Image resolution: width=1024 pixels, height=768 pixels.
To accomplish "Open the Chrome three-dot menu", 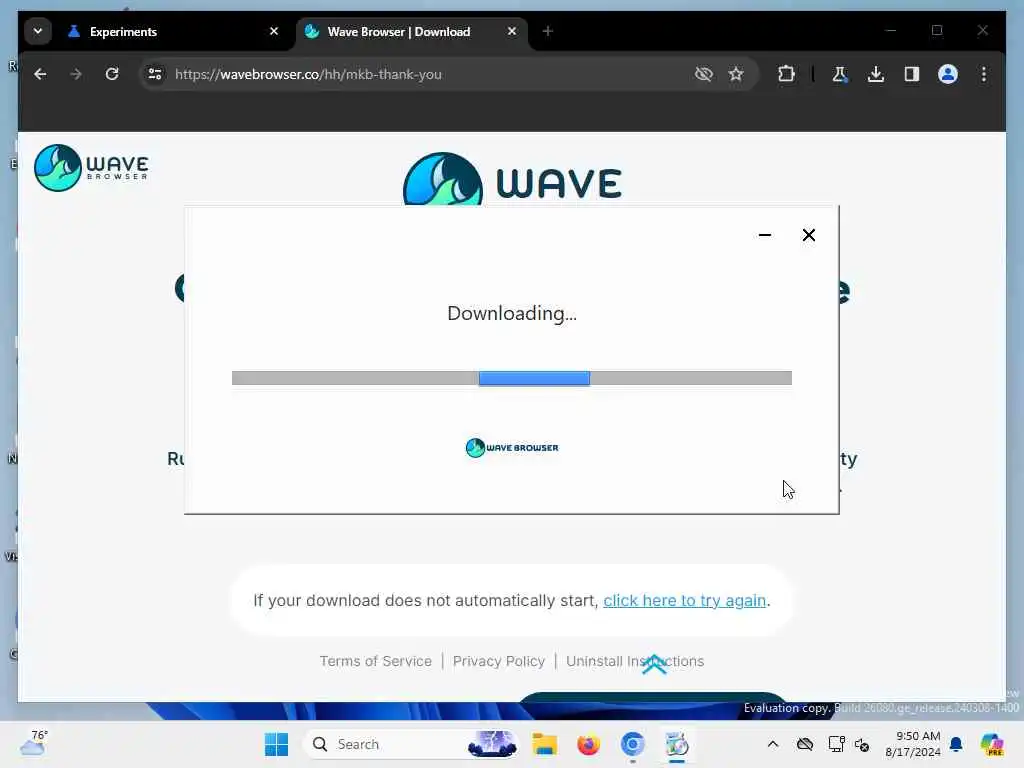I will pyautogui.click(x=984, y=74).
